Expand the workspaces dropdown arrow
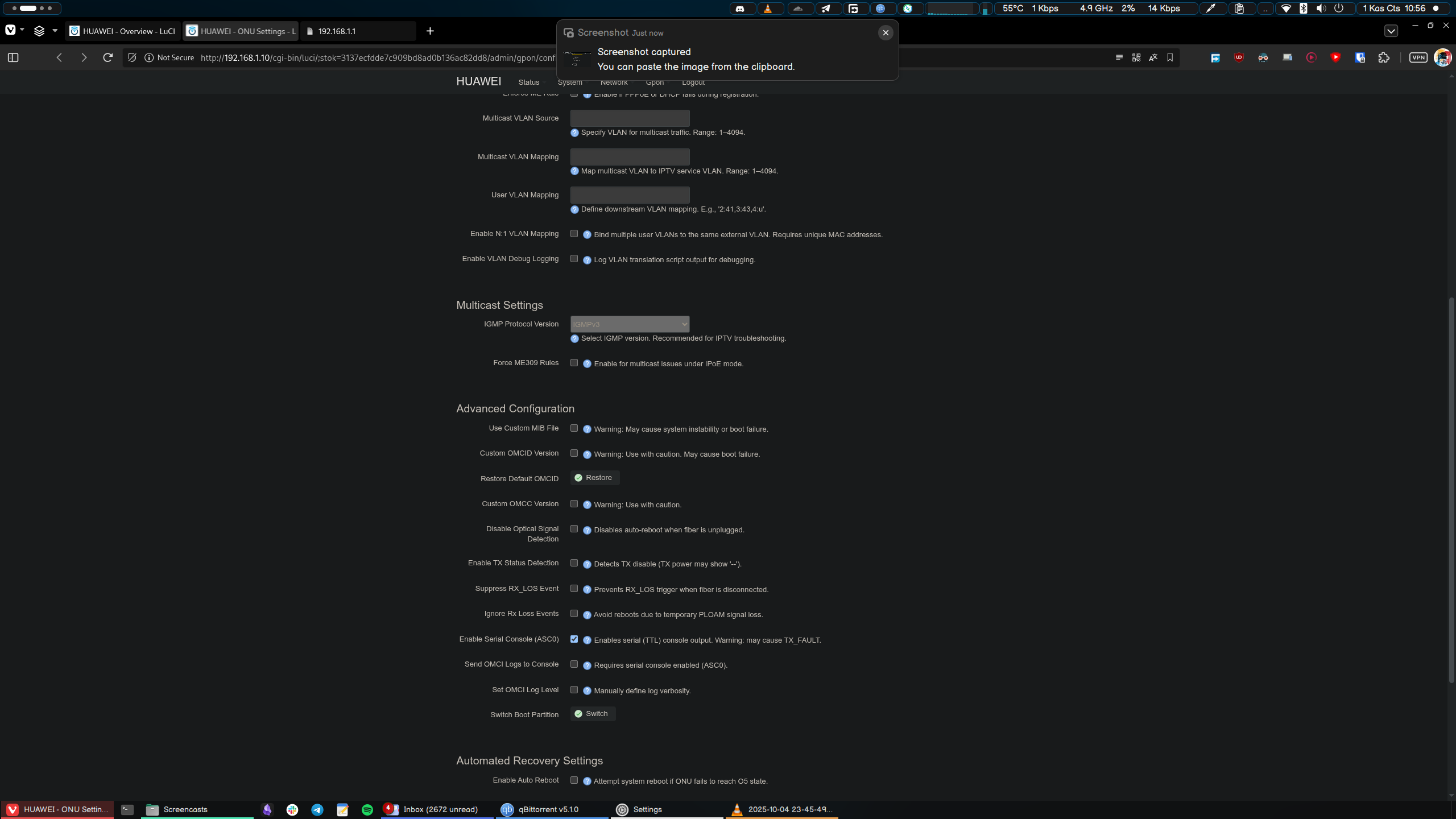1456x819 pixels. tap(55, 31)
